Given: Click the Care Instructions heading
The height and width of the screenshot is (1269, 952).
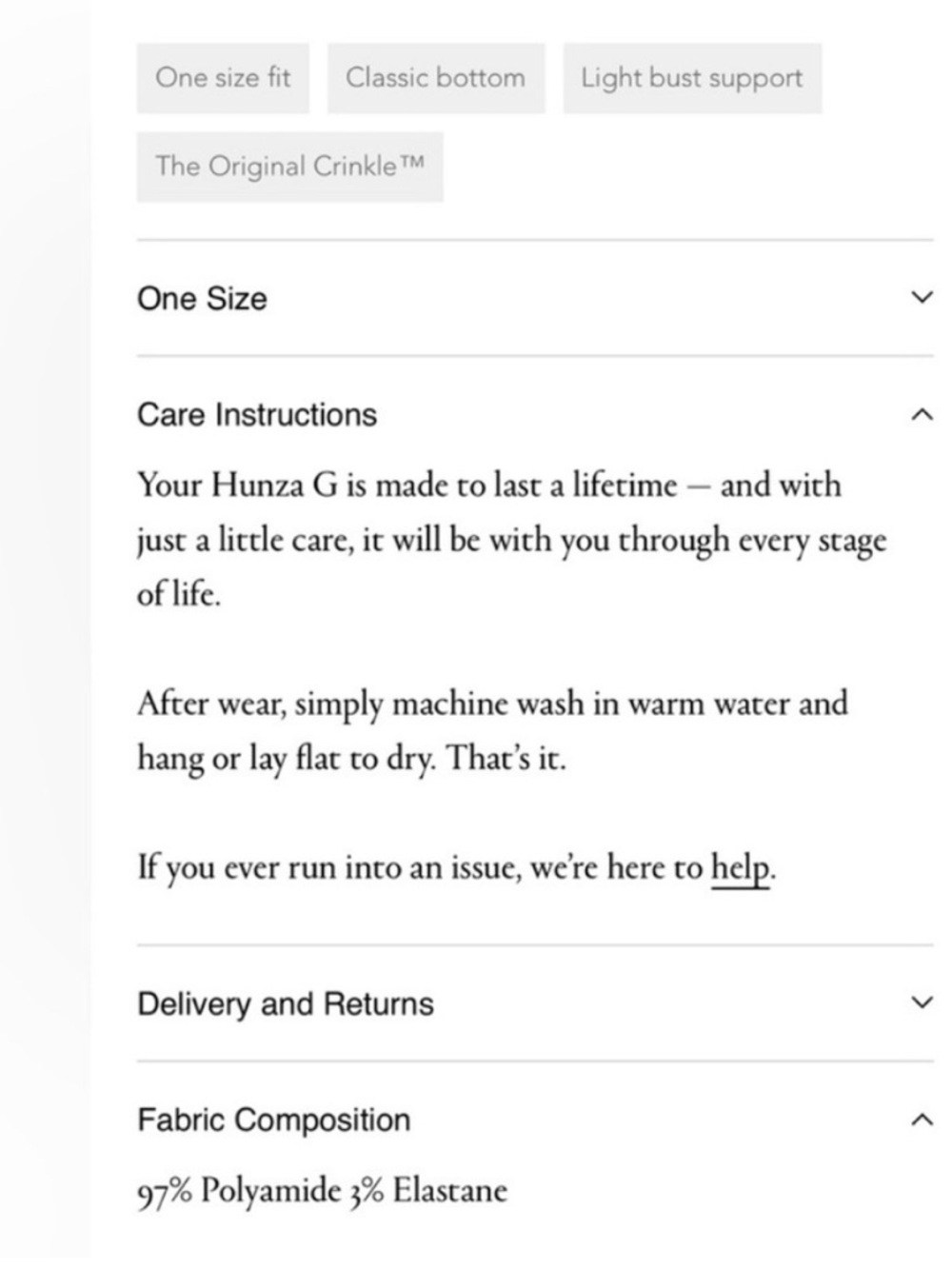Looking at the screenshot, I should pos(257,416).
